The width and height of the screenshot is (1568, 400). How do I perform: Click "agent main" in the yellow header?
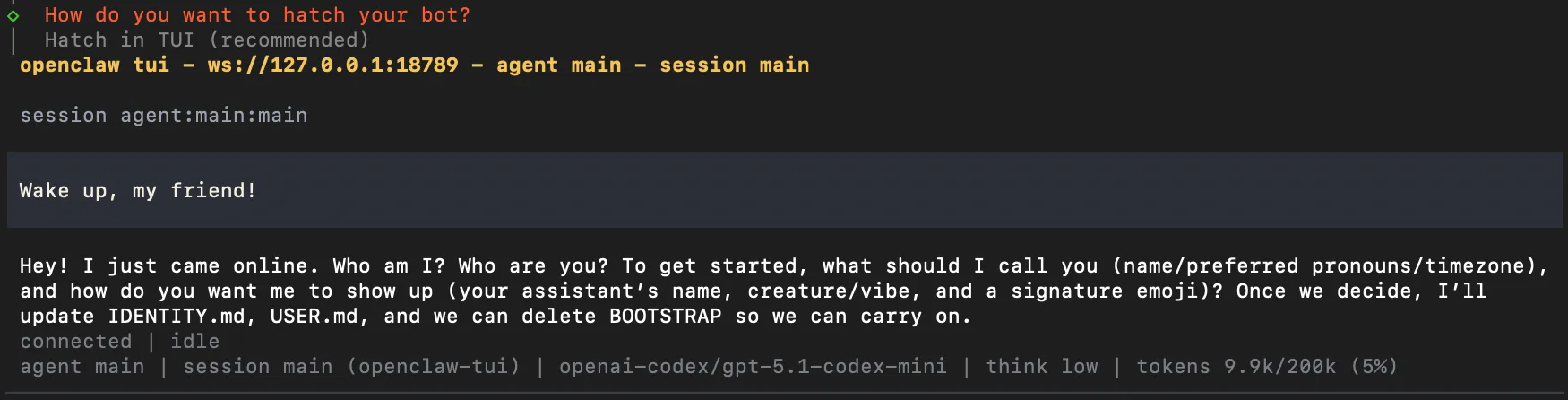point(558,65)
